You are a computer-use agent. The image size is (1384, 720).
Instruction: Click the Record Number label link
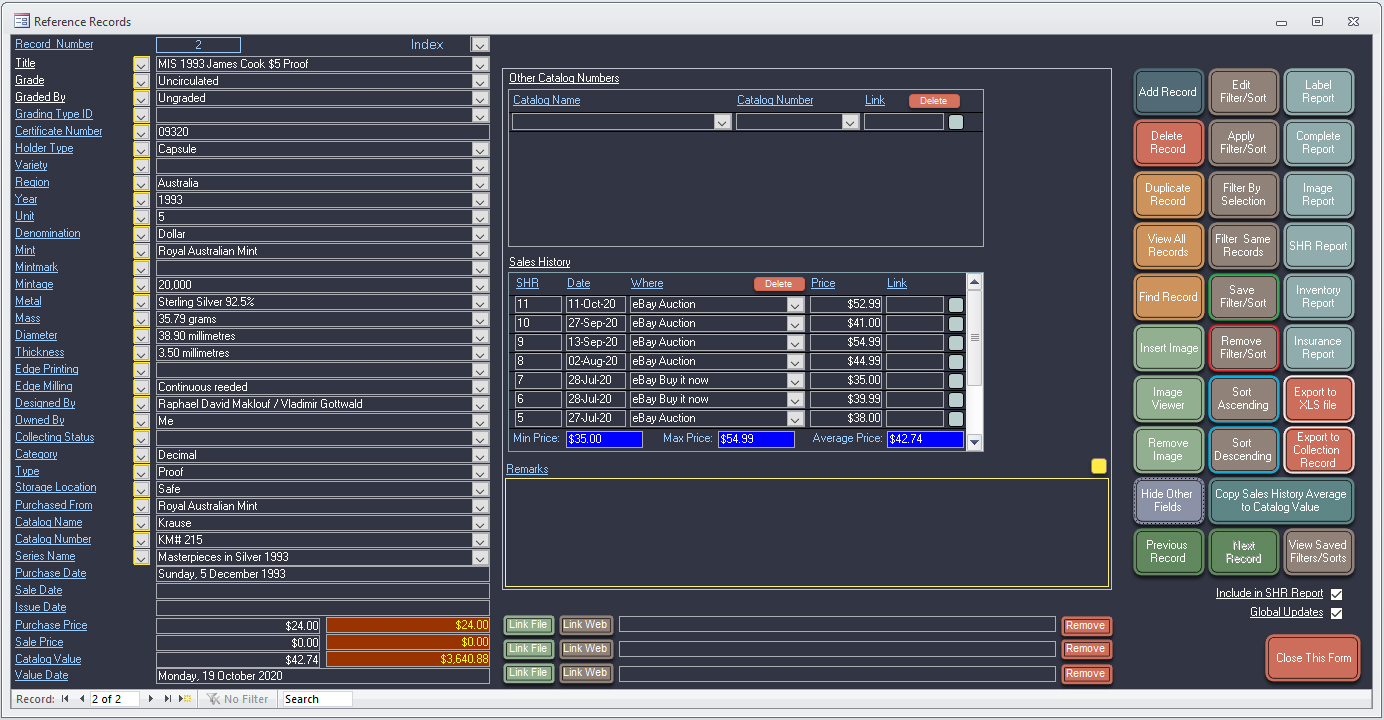point(54,44)
